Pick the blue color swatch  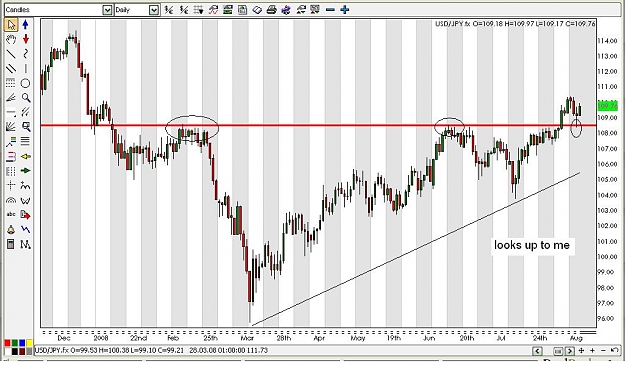tap(22, 343)
